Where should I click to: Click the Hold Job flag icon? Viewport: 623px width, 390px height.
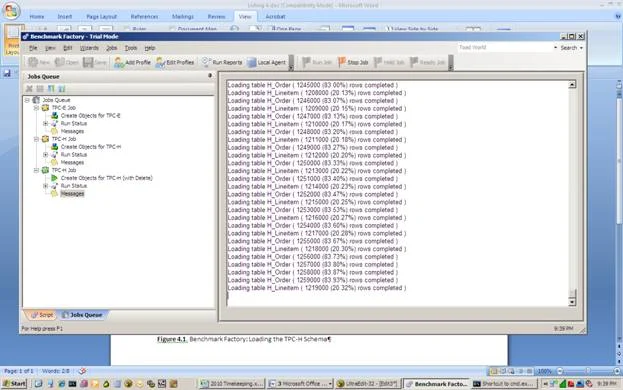[378, 62]
